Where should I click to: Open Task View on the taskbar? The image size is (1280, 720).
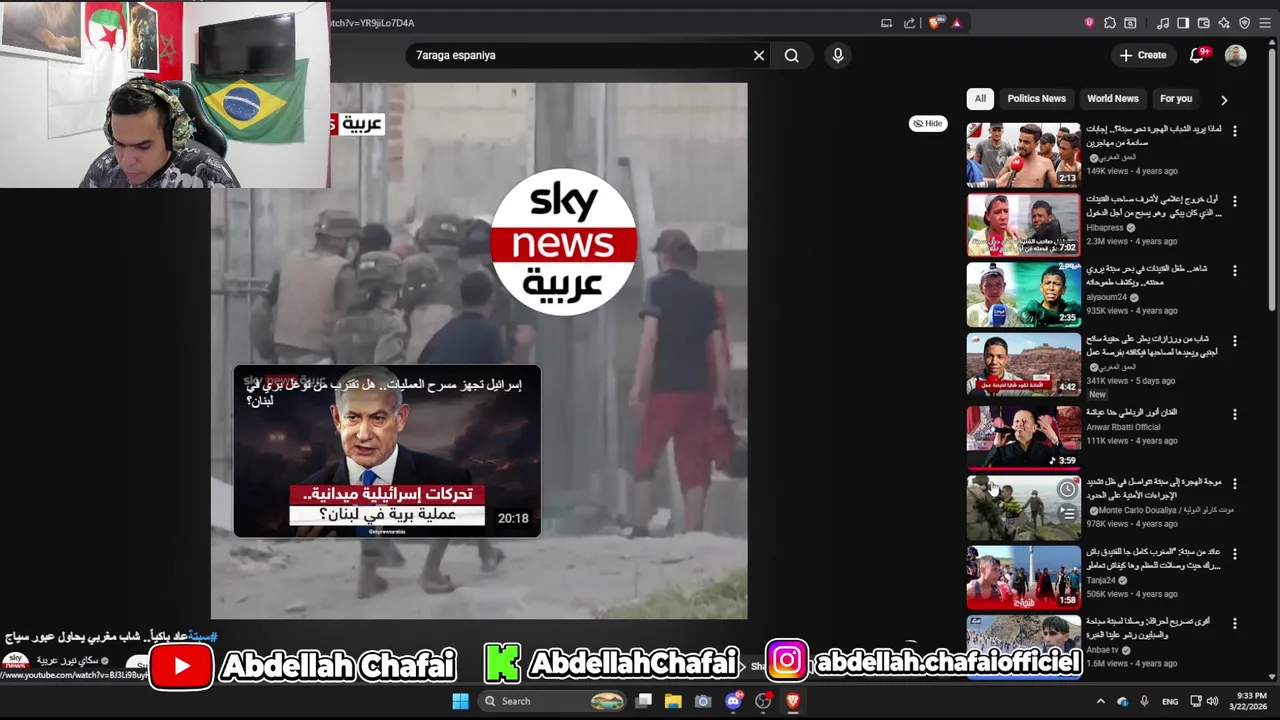[x=645, y=701]
